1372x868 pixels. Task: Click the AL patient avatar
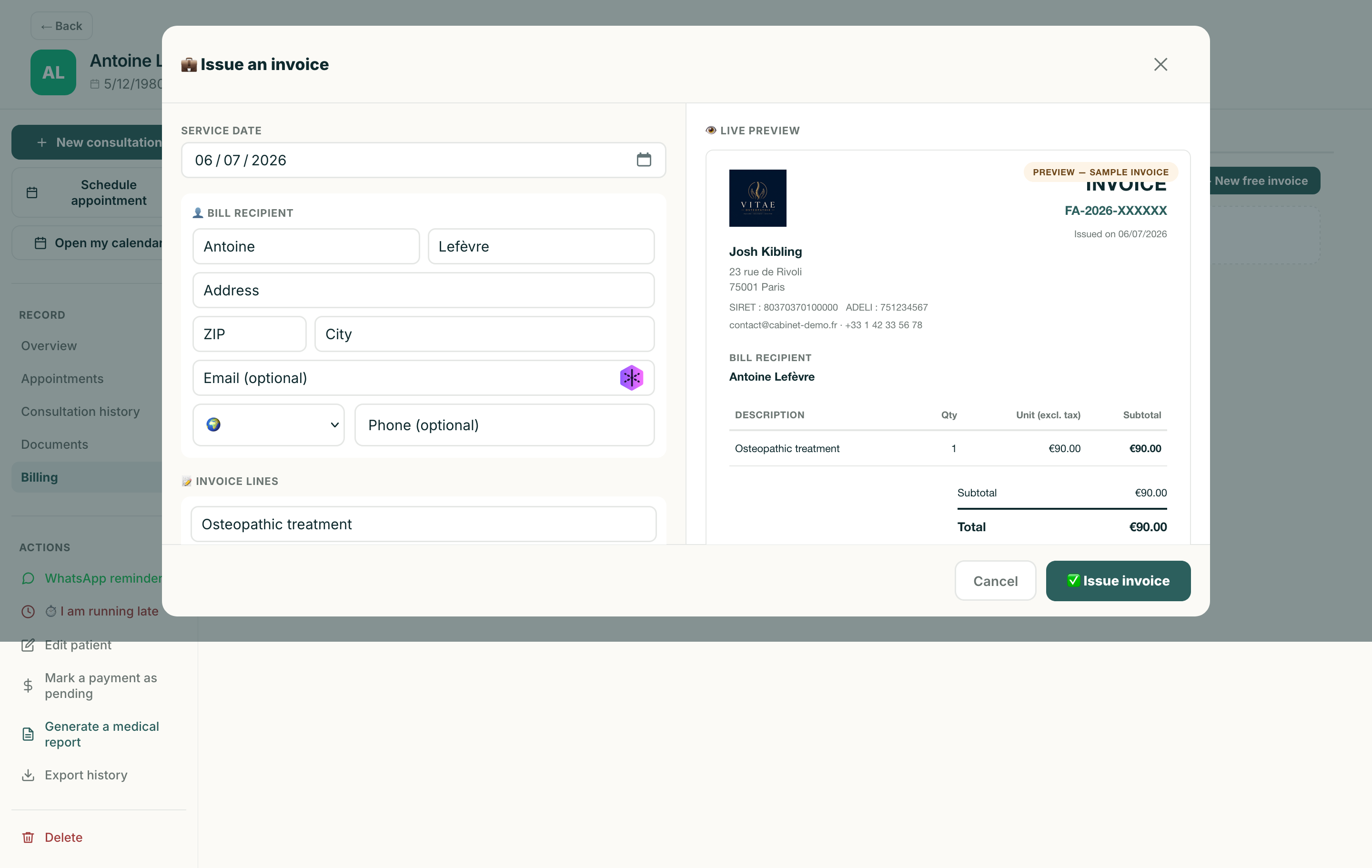coord(53,72)
